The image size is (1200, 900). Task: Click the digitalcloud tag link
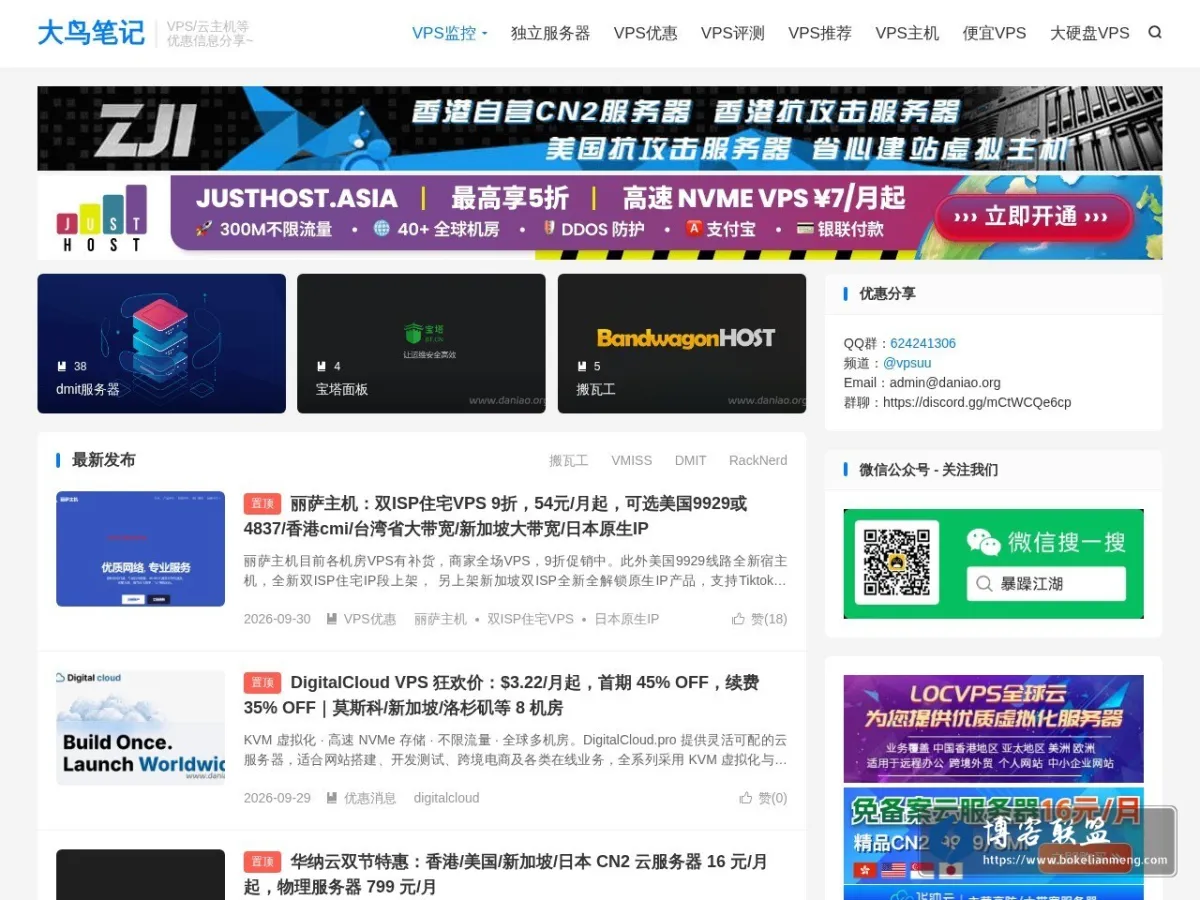tap(446, 798)
